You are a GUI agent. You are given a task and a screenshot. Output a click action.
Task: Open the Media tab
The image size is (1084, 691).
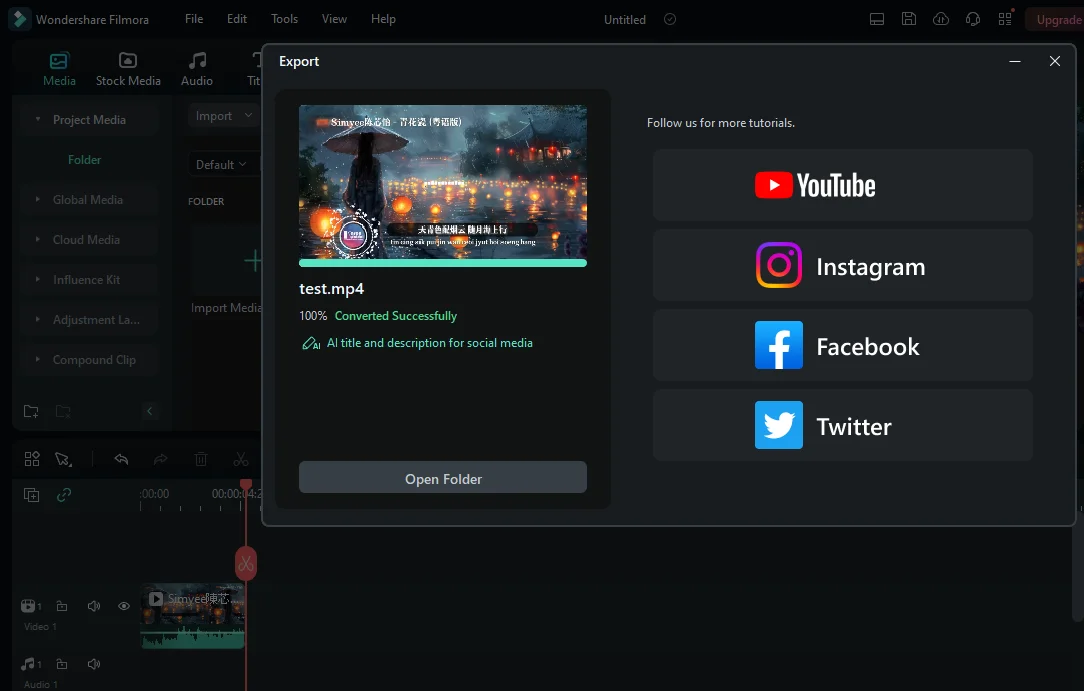pyautogui.click(x=59, y=70)
